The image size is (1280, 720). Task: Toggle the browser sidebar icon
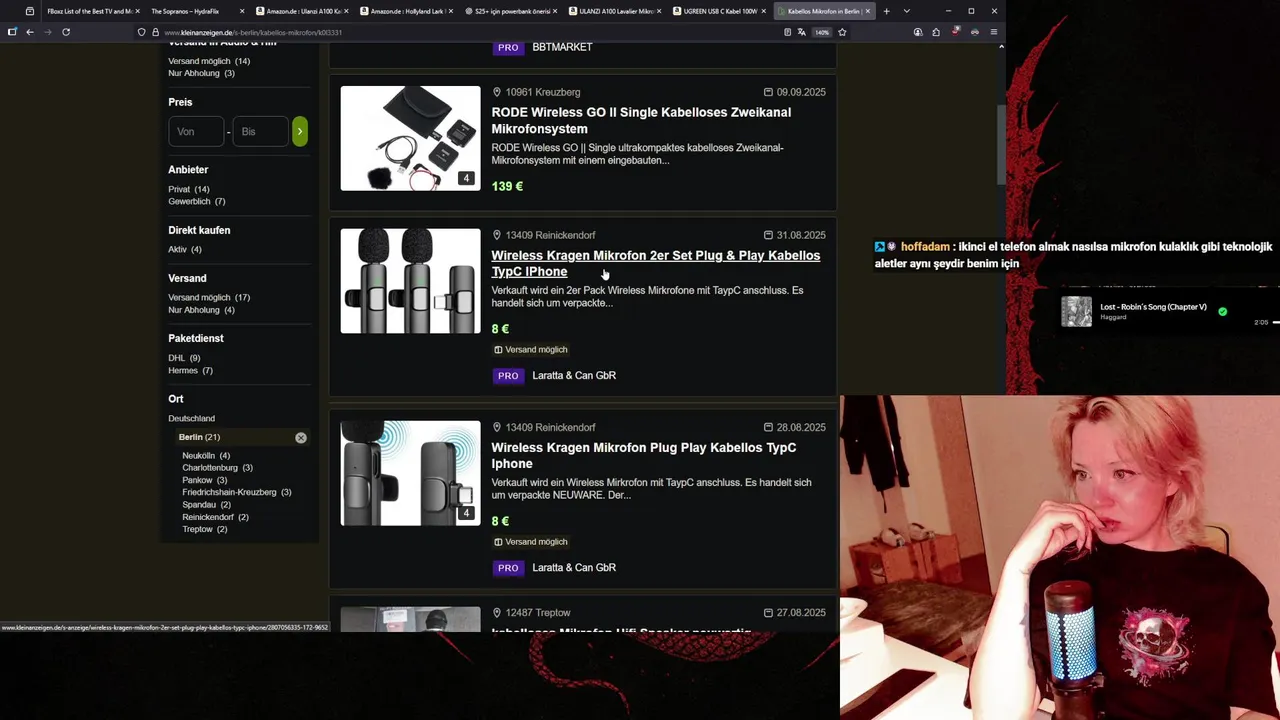[12, 32]
